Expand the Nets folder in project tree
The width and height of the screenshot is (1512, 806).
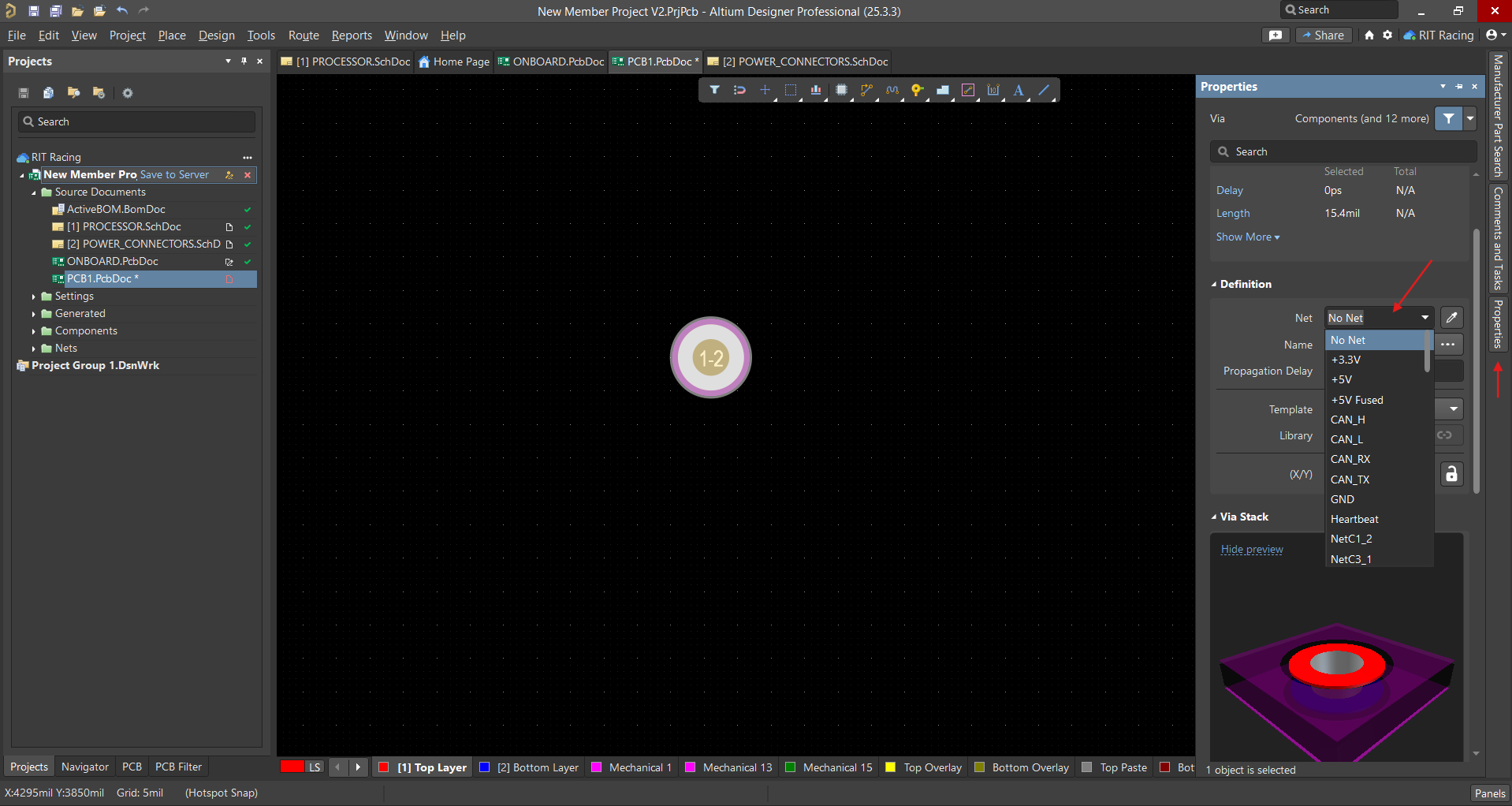(x=34, y=349)
